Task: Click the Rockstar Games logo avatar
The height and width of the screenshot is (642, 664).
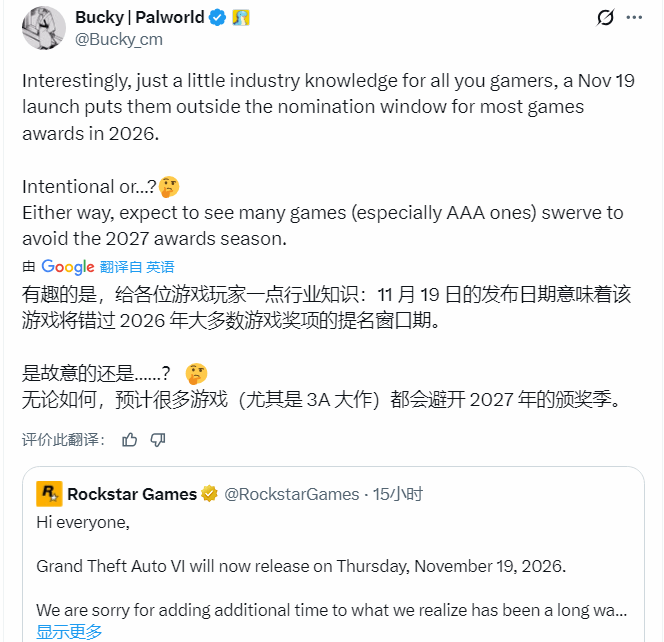Action: click(49, 494)
